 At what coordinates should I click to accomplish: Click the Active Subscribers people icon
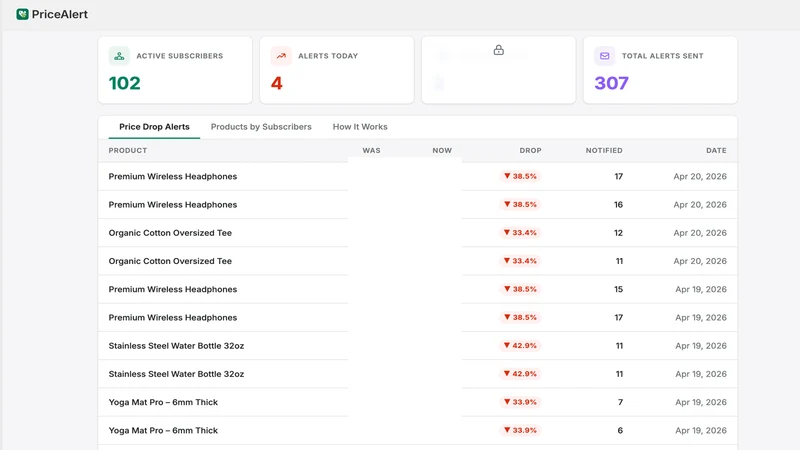tap(119, 56)
